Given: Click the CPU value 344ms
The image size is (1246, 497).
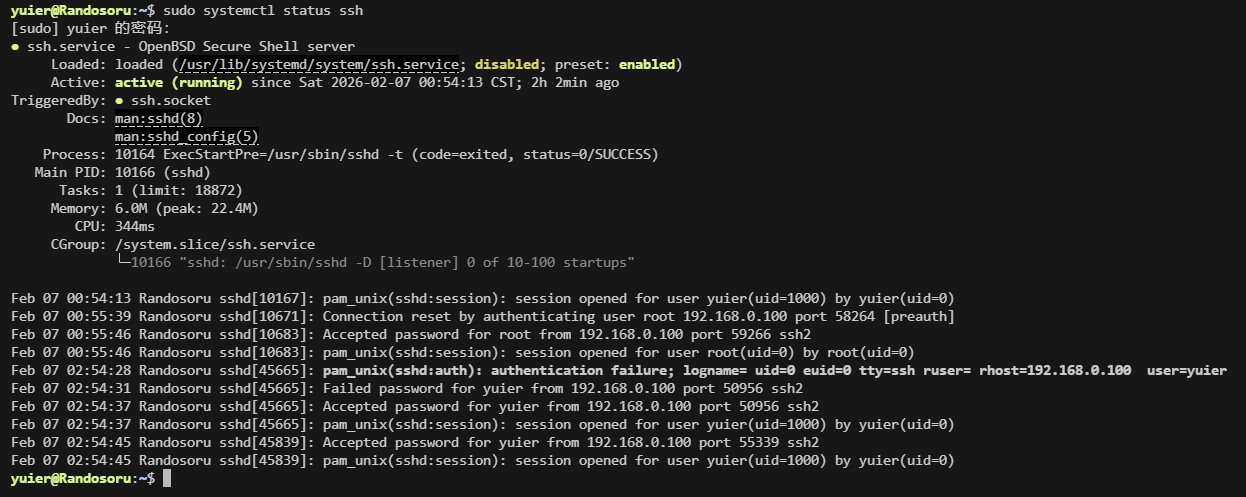Looking at the screenshot, I should [134, 226].
